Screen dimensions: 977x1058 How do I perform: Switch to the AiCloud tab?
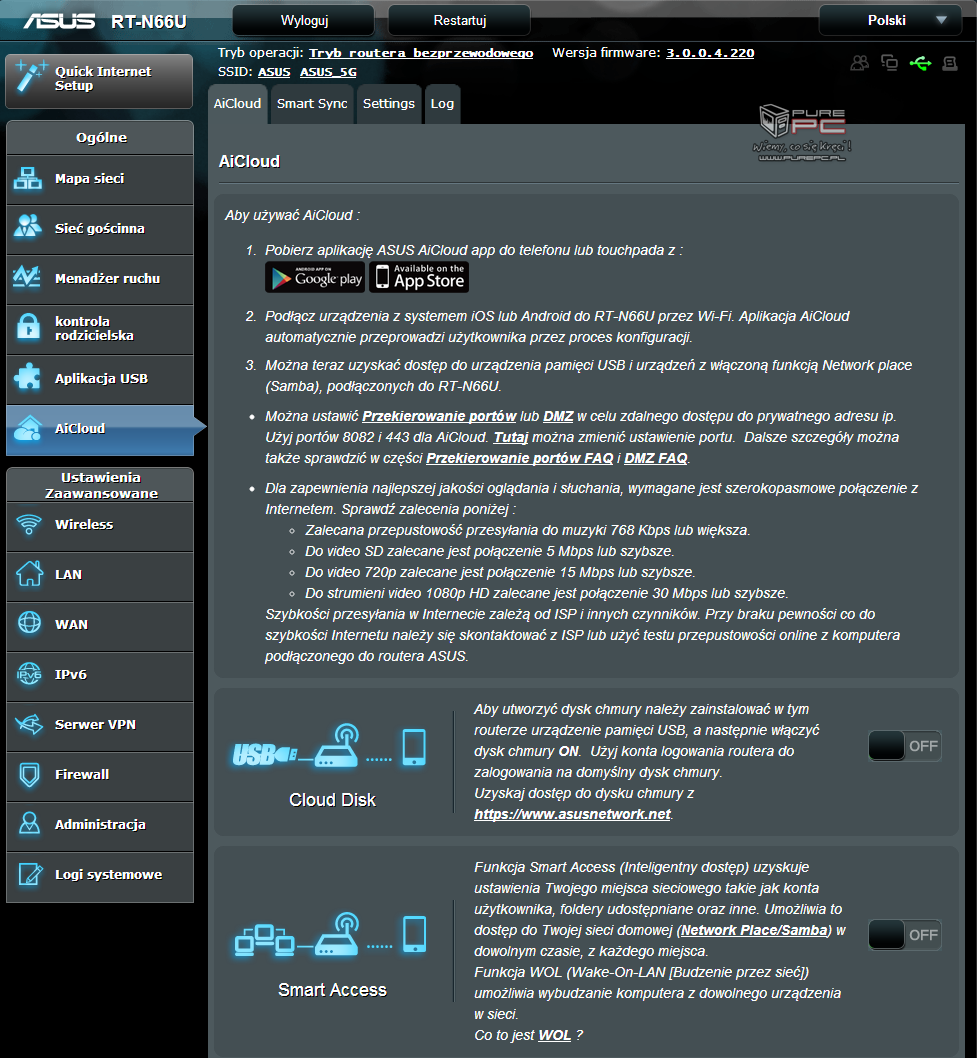coord(238,104)
